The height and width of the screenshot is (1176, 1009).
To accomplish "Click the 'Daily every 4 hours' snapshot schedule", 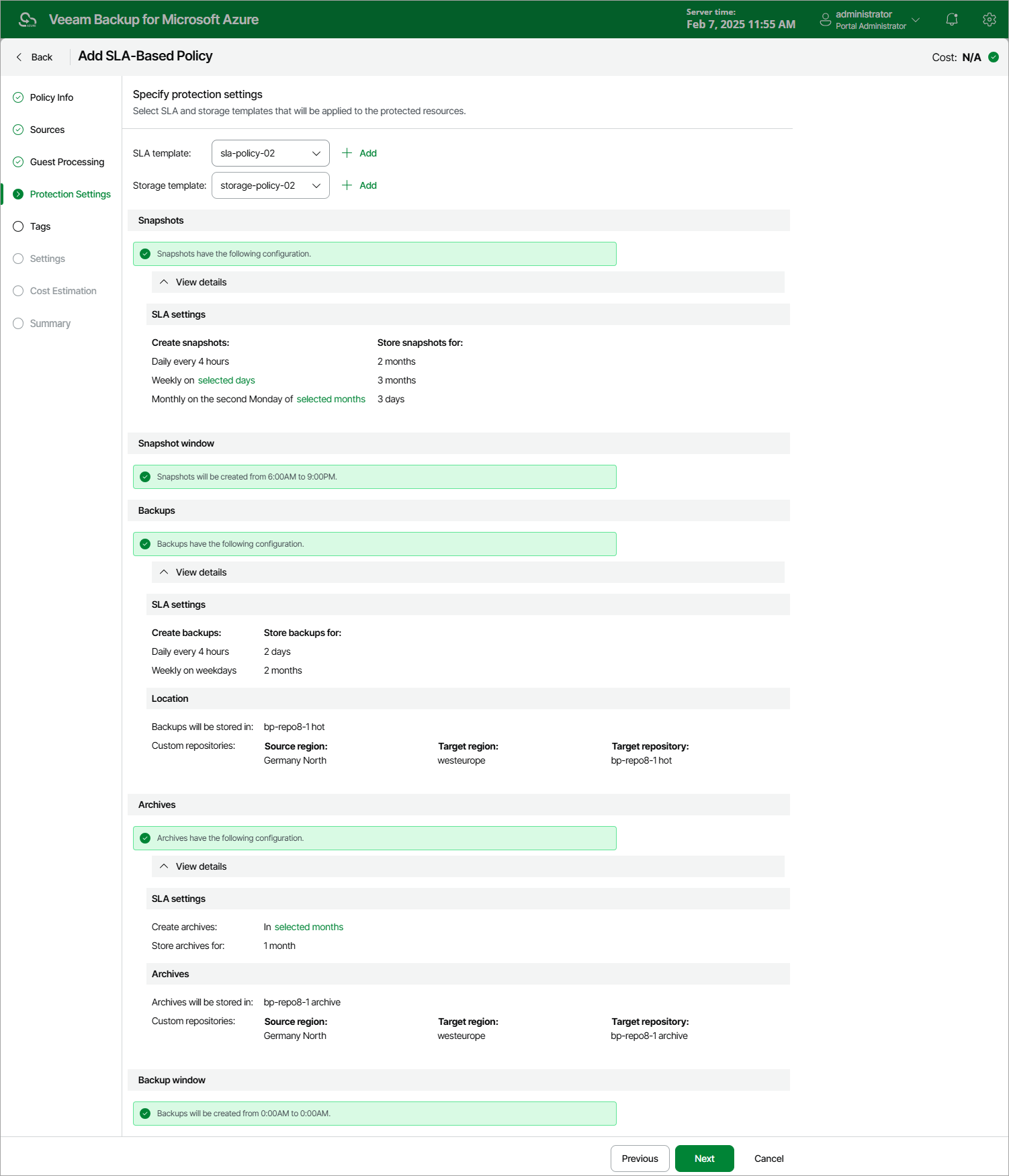I will [190, 361].
